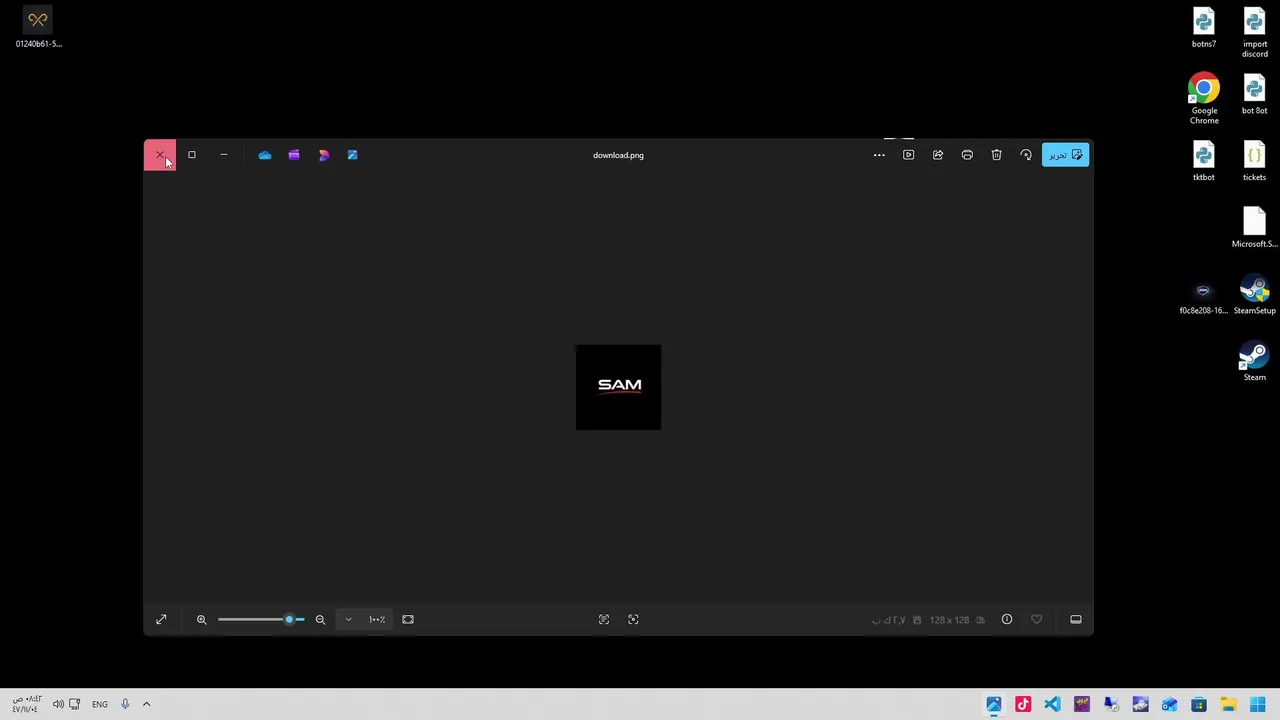
Task: Toggle the heart Favorite icon
Action: point(1036,620)
